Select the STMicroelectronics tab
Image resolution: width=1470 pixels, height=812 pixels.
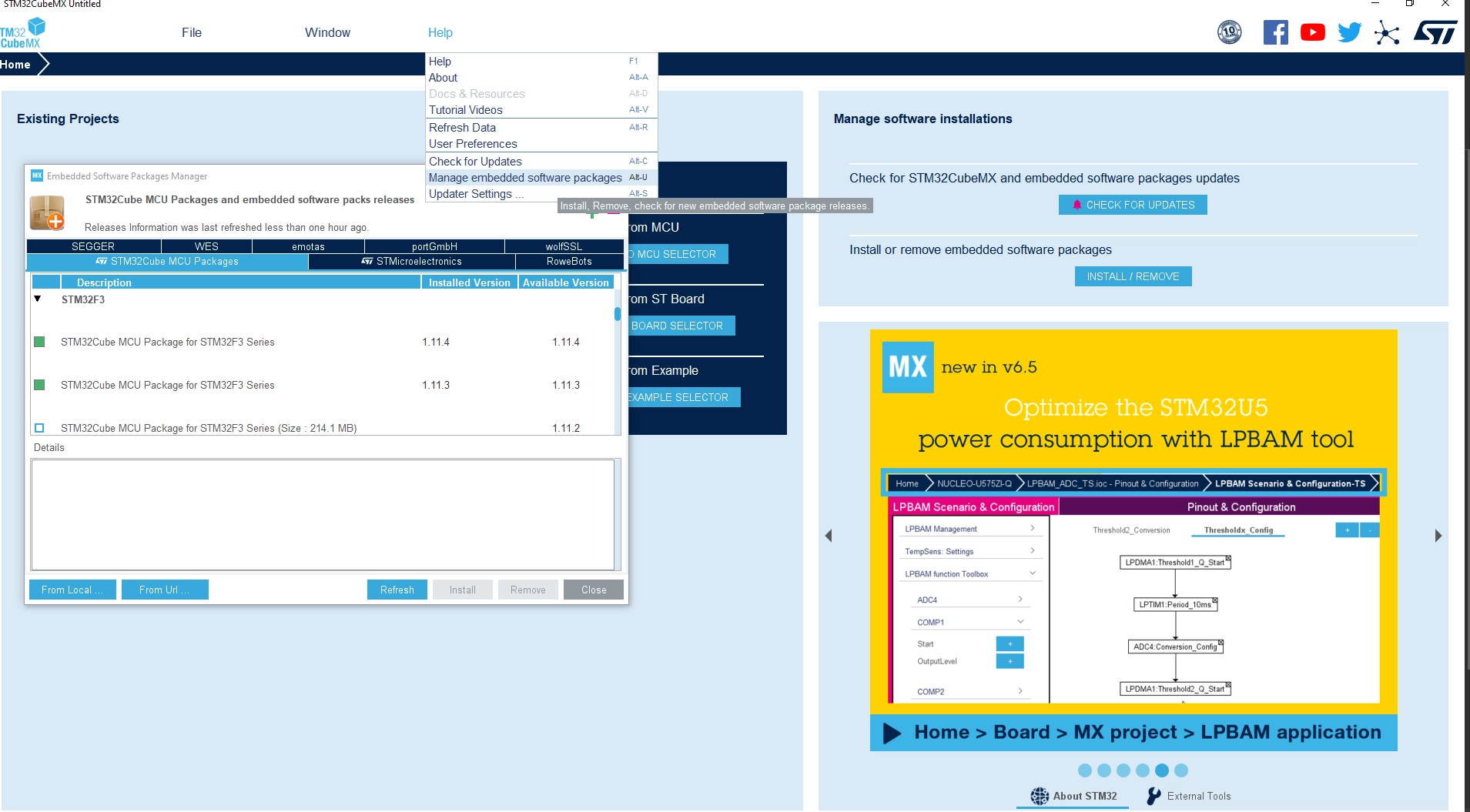tap(412, 262)
